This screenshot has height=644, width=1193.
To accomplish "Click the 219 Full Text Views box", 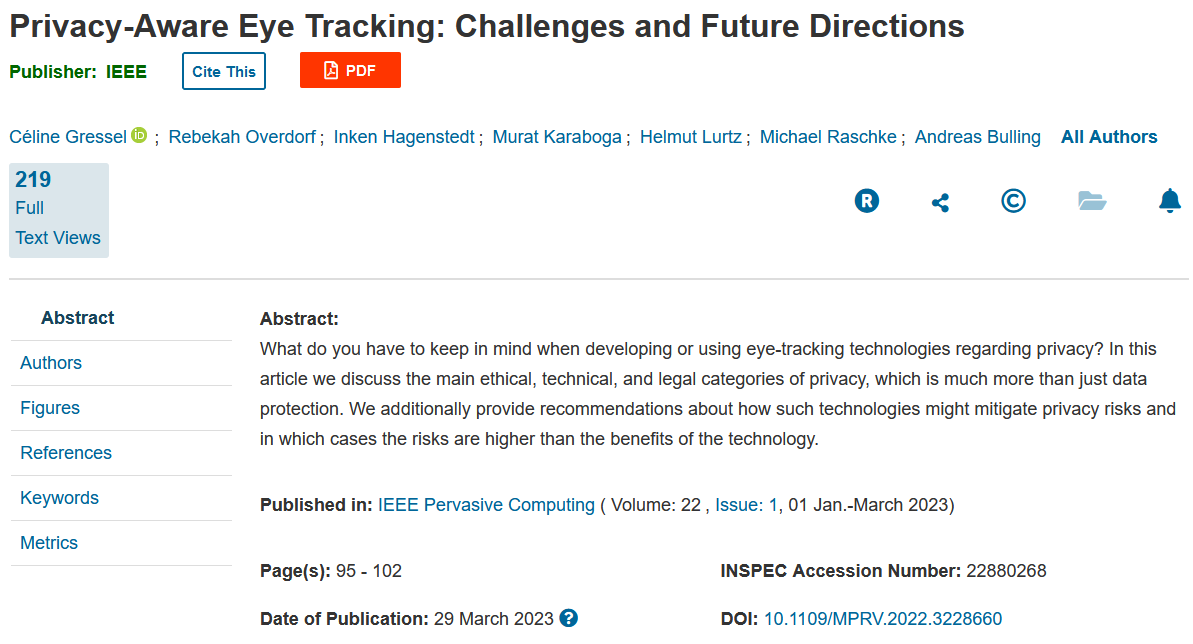I will [59, 210].
